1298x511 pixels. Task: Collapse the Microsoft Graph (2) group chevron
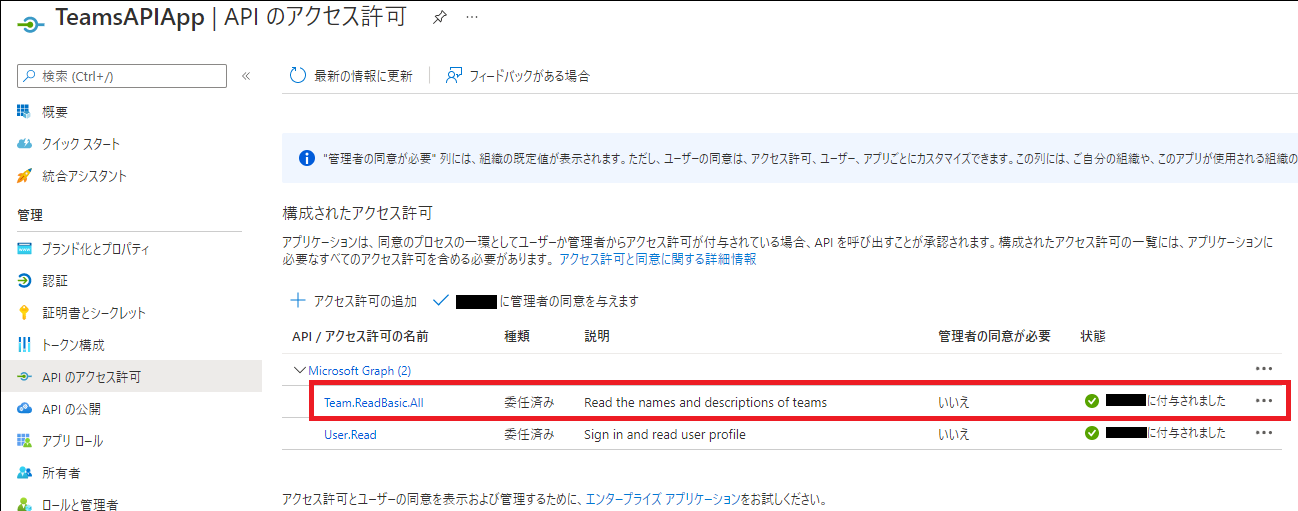pos(298,370)
